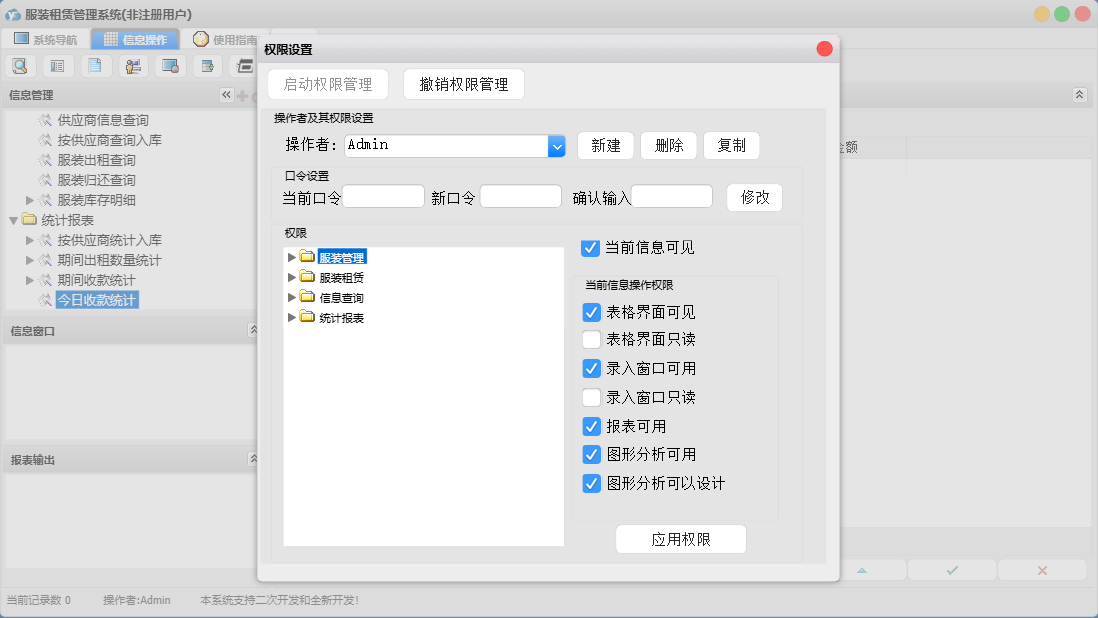This screenshot has width=1098, height=618.
Task: Enable the 录入窗口只读 checkbox
Action: click(x=592, y=398)
